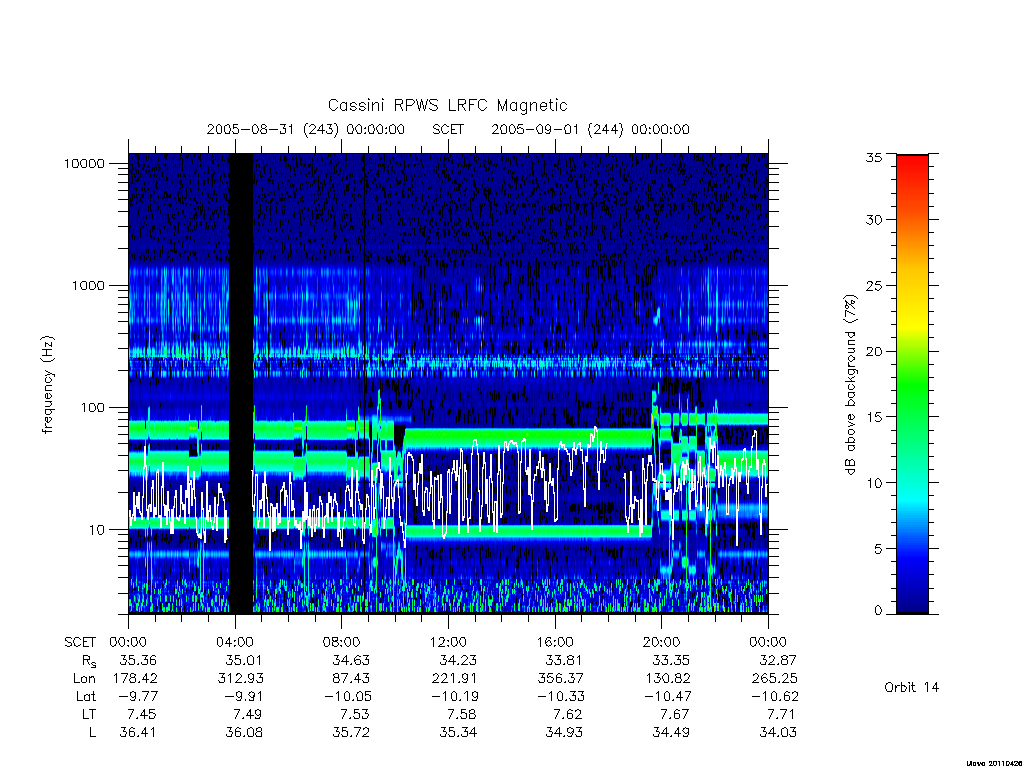Click the 100 frequency tick label
Screen dimensions: 1024x768
[92, 408]
